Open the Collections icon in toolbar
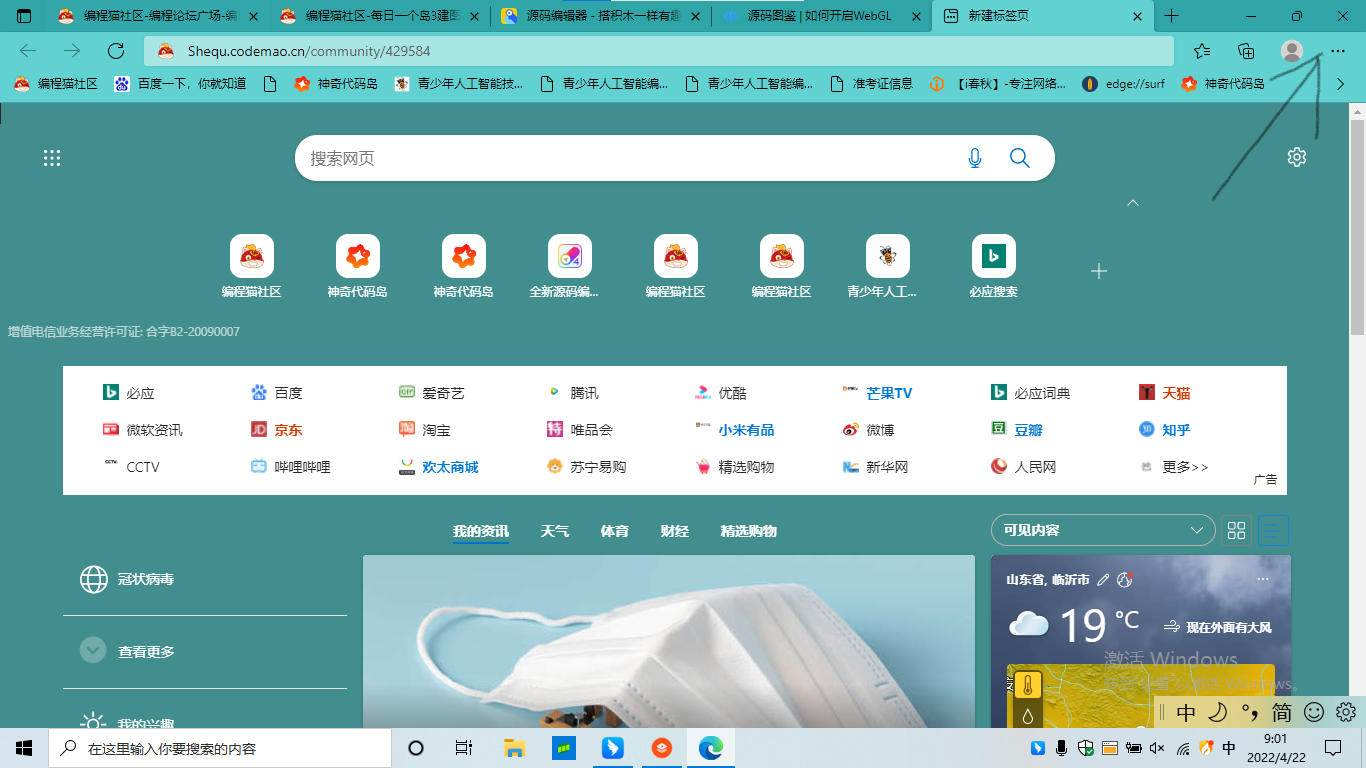The height and width of the screenshot is (768, 1366). (1246, 51)
